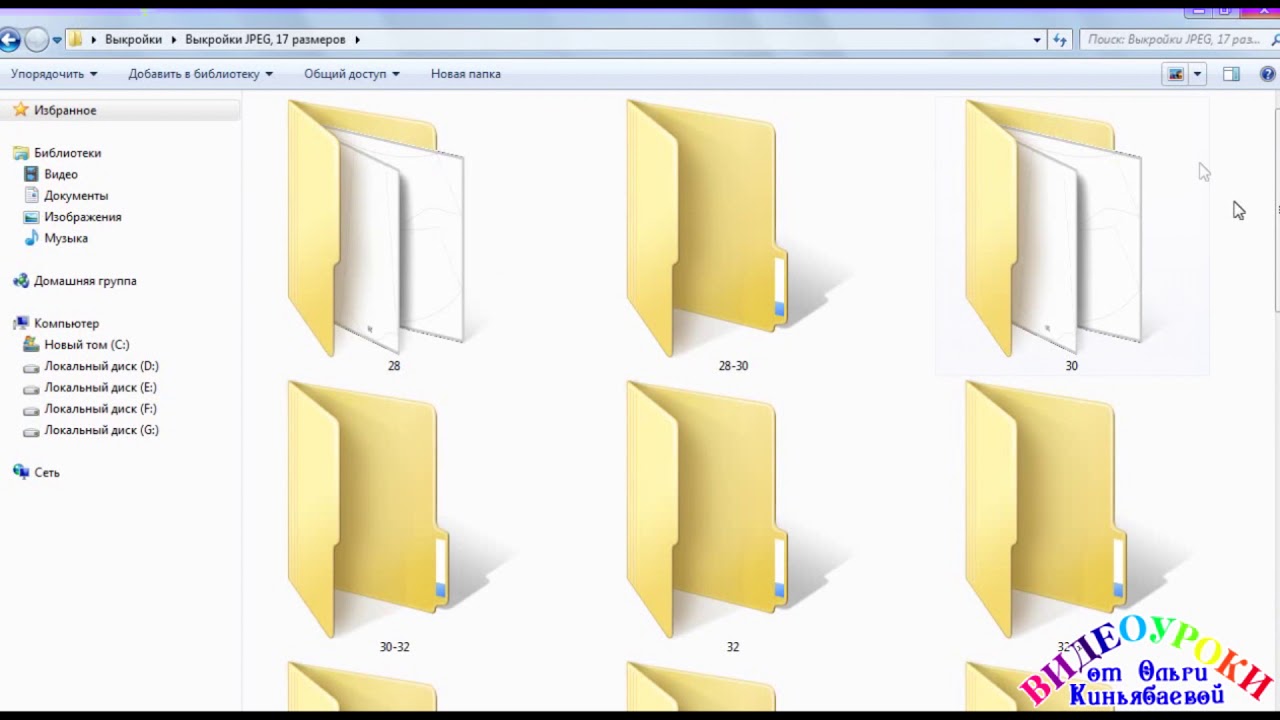Expand the arrow after the "Выкройки" breadcrumb
The image size is (1280, 720).
pos(173,40)
